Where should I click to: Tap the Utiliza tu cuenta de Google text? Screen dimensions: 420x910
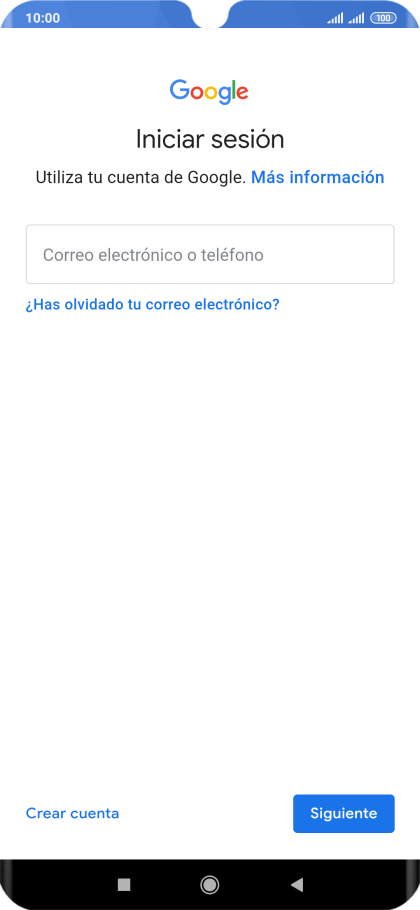(x=141, y=177)
